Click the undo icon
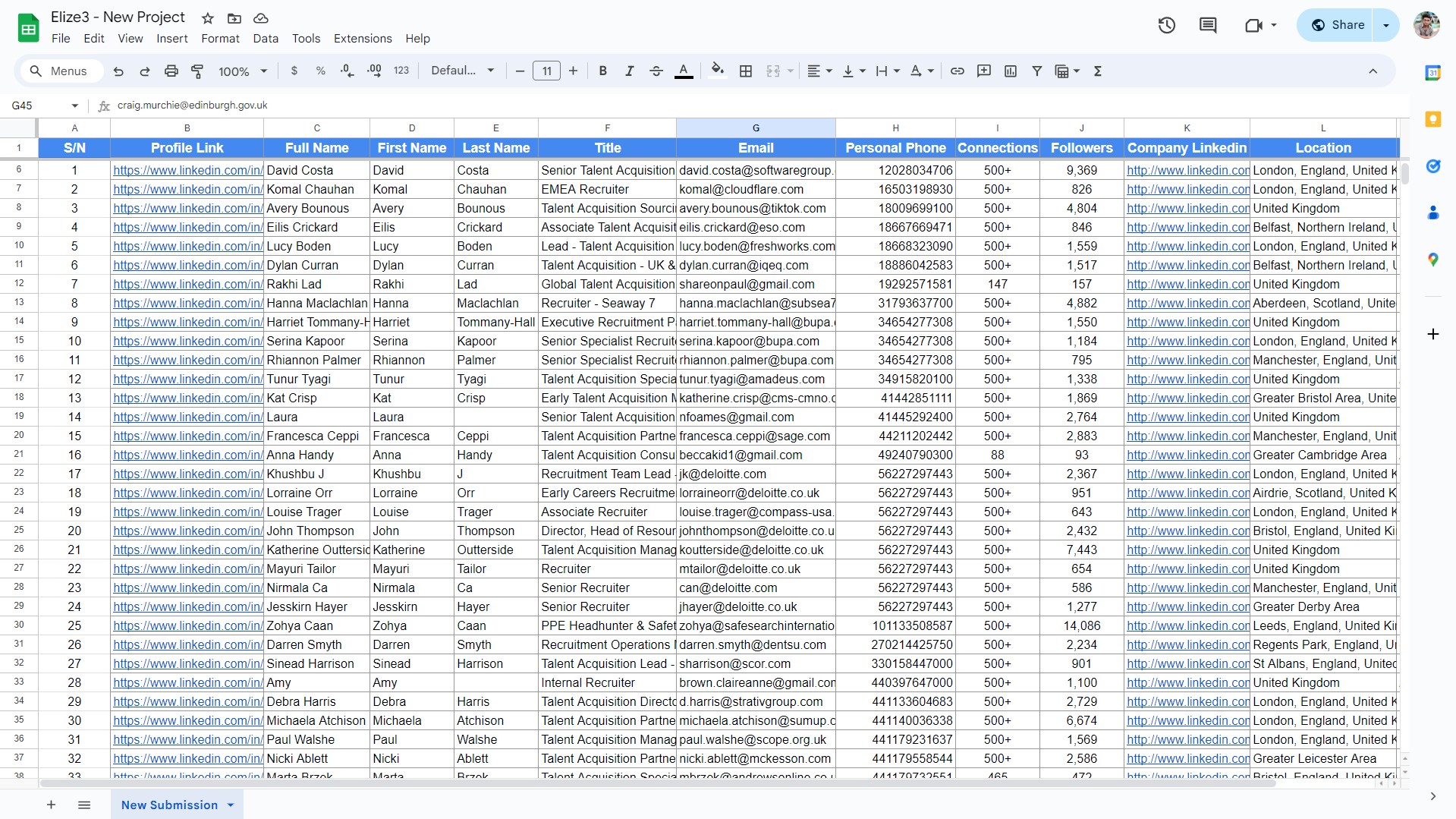Screen dimensions: 1456x819 point(118,71)
